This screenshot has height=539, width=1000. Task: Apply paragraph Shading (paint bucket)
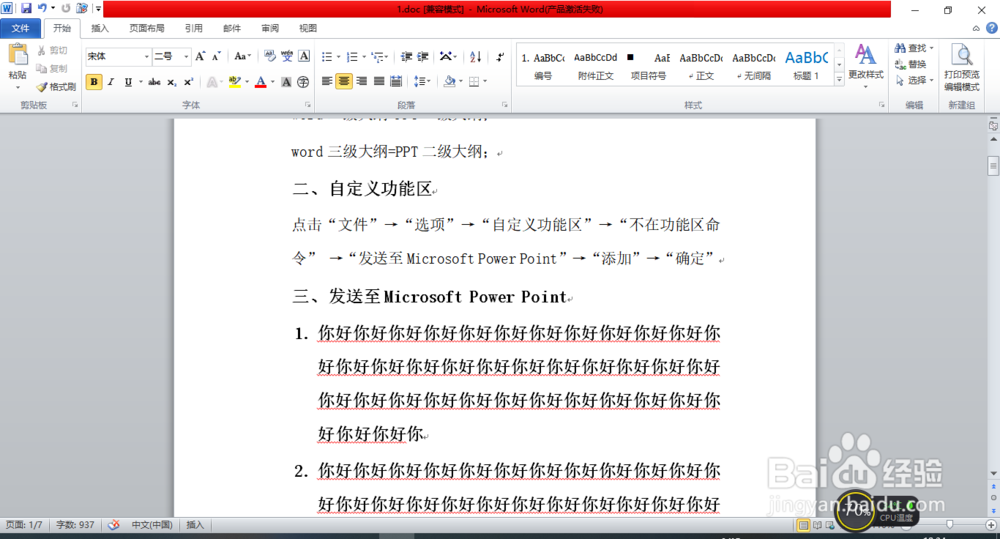pyautogui.click(x=449, y=82)
